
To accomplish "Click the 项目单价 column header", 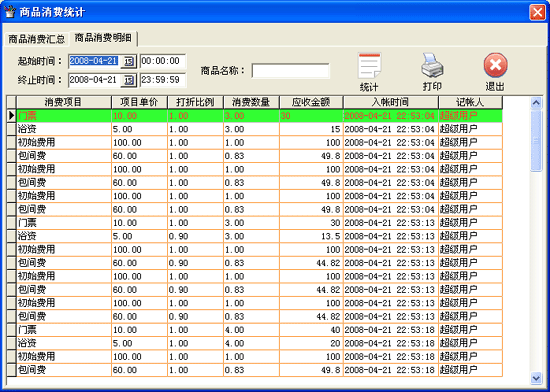I will click(x=139, y=102).
